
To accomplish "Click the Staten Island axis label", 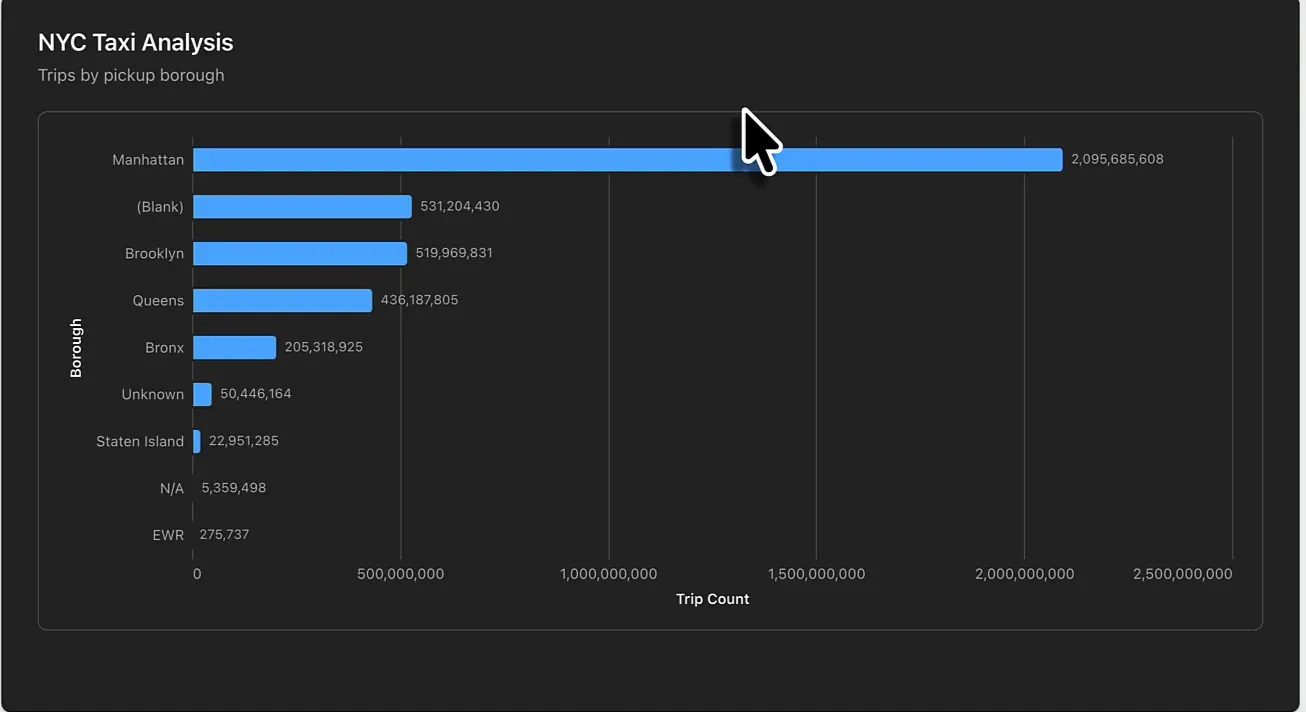I will click(x=140, y=441).
